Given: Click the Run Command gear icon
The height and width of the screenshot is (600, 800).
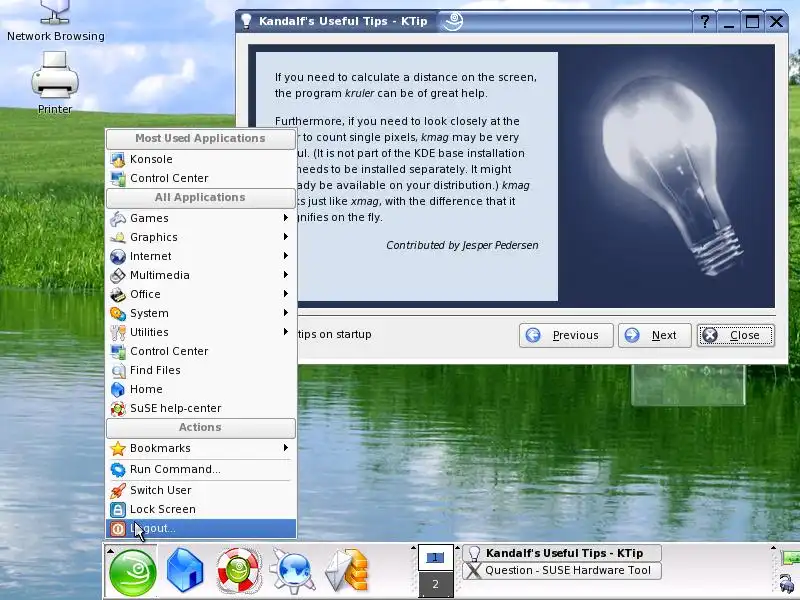Looking at the screenshot, I should tap(118, 470).
